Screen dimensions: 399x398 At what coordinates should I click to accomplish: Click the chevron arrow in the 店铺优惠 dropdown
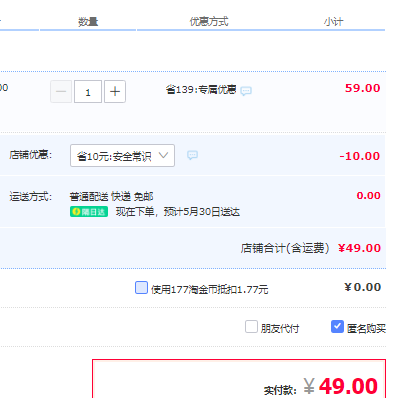[x=163, y=155]
